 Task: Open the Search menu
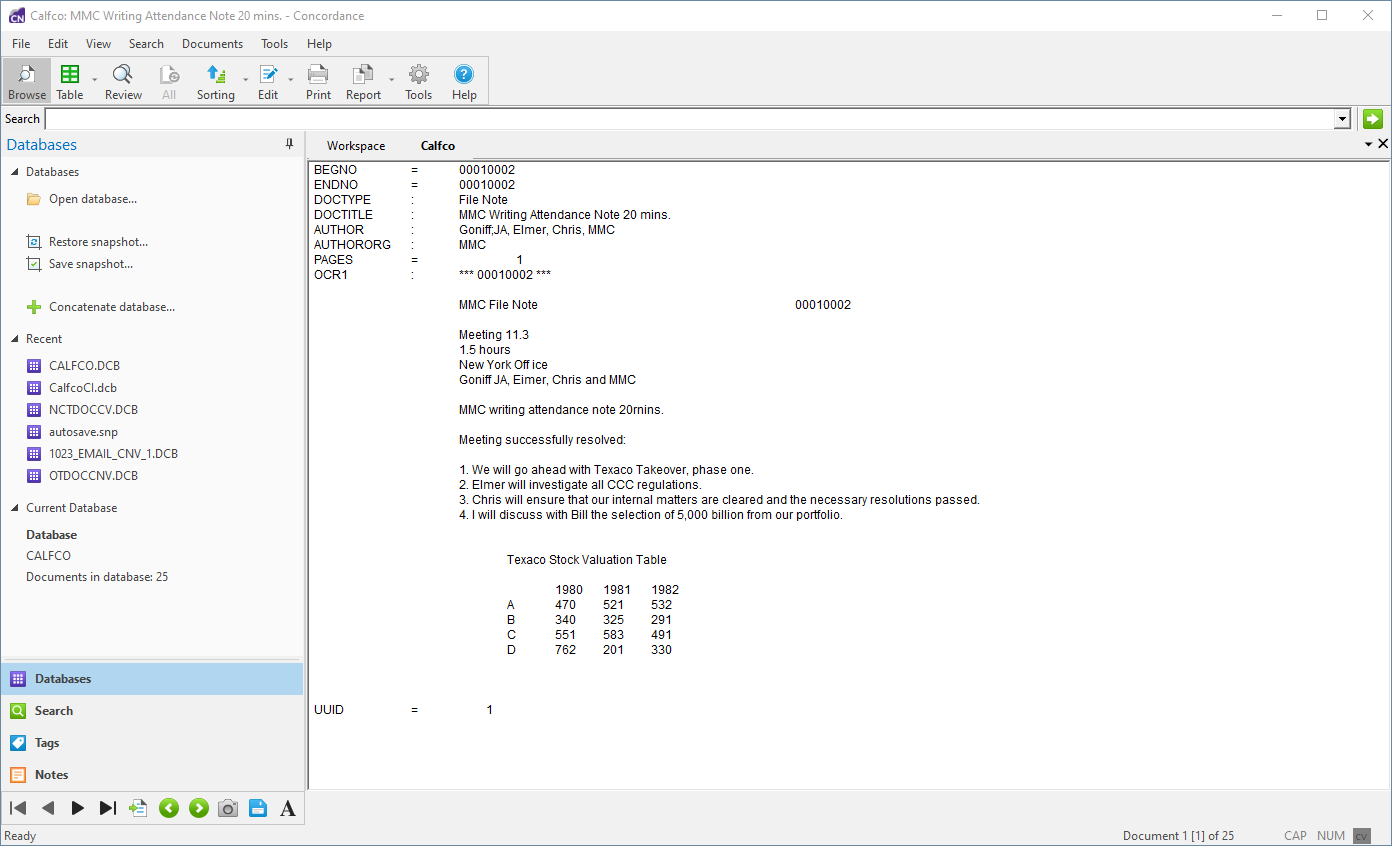(x=146, y=44)
